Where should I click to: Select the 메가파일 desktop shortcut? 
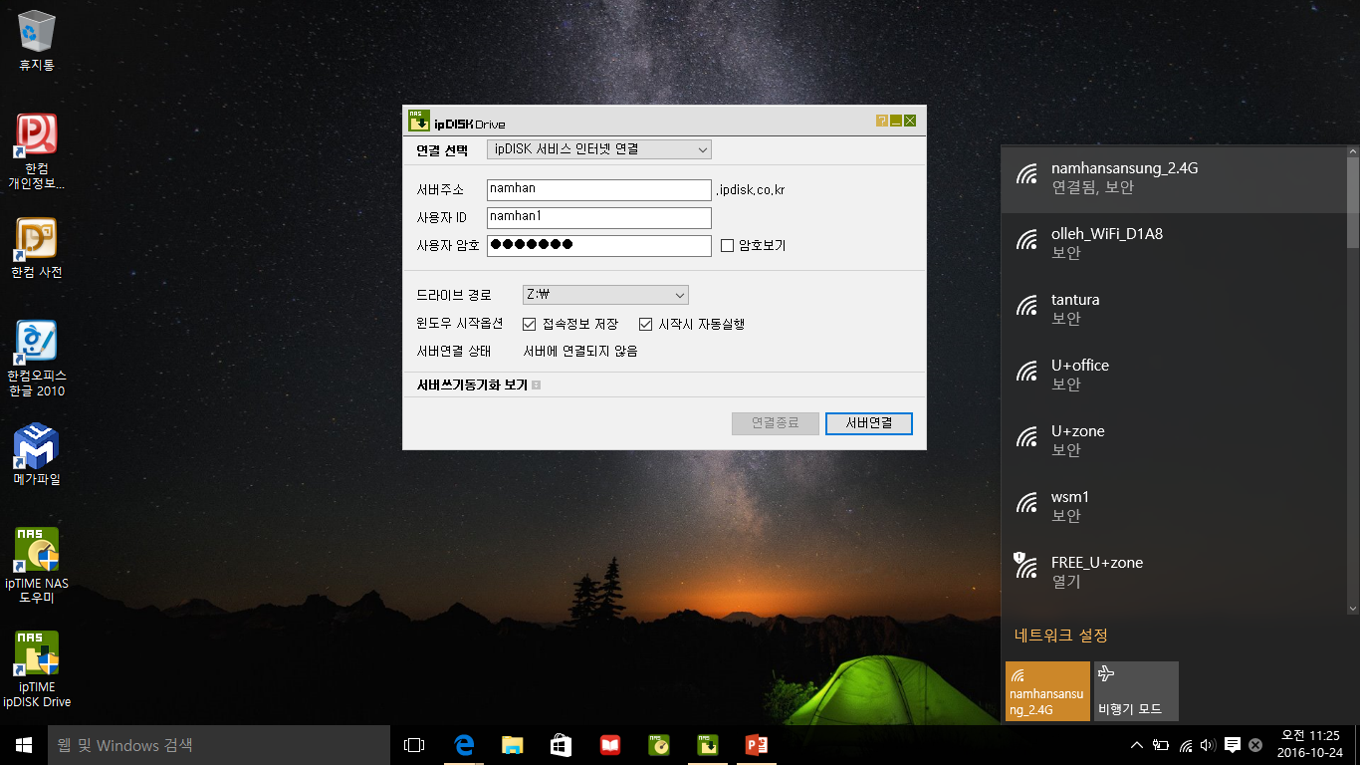click(37, 455)
